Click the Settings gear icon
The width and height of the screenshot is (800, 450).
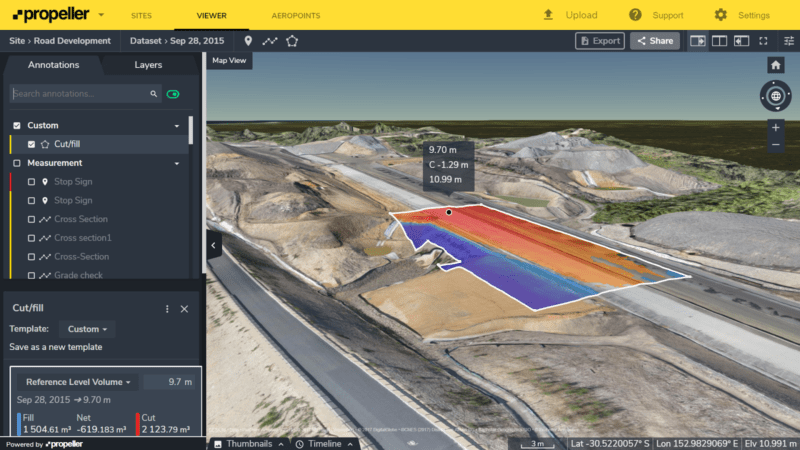point(720,15)
